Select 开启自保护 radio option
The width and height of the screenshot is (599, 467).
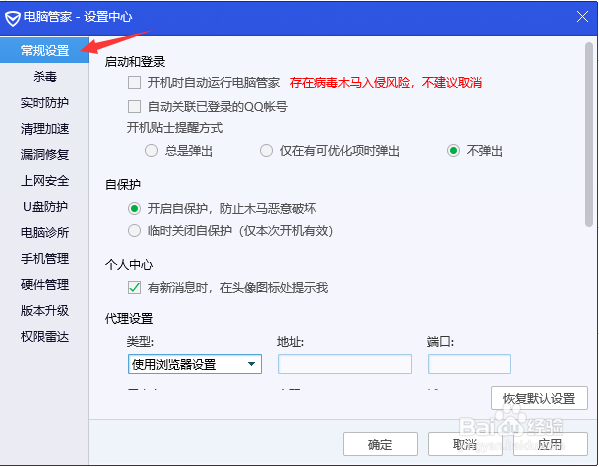[x=134, y=209]
